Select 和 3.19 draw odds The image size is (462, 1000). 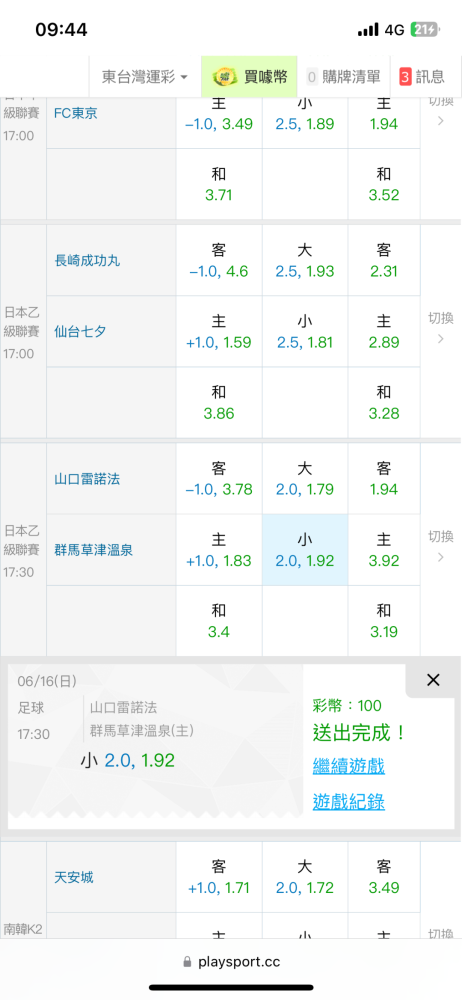point(384,621)
